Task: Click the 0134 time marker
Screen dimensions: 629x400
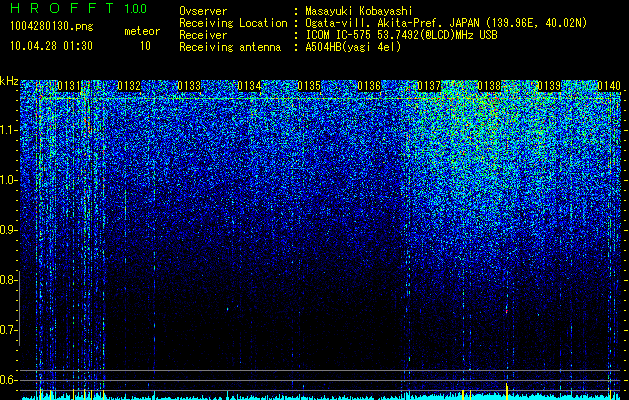Action: click(249, 86)
